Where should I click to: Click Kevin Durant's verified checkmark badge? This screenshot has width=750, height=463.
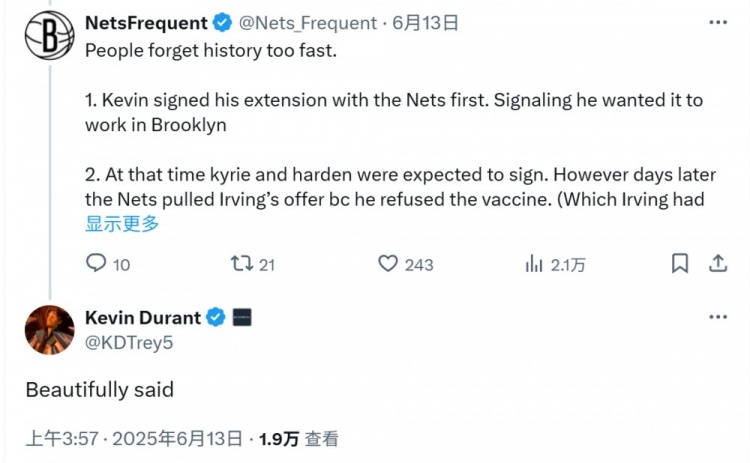click(215, 317)
